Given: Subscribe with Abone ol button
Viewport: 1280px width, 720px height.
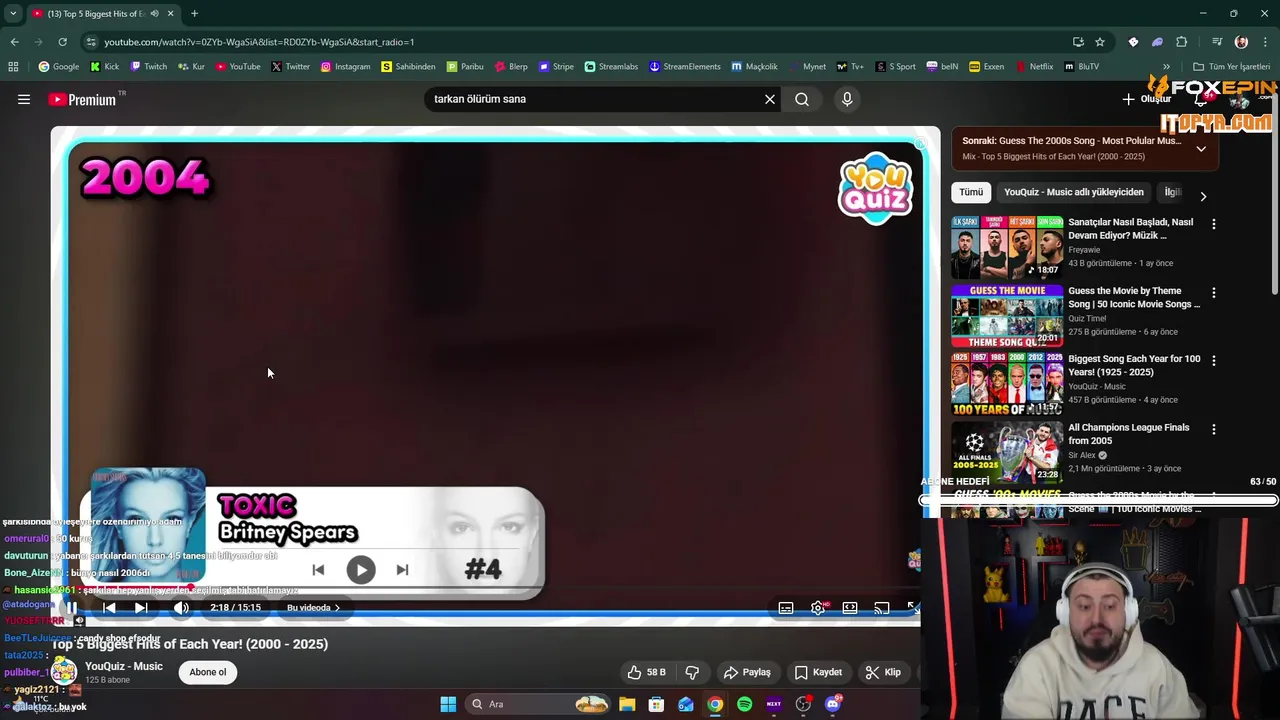Looking at the screenshot, I should [x=208, y=672].
